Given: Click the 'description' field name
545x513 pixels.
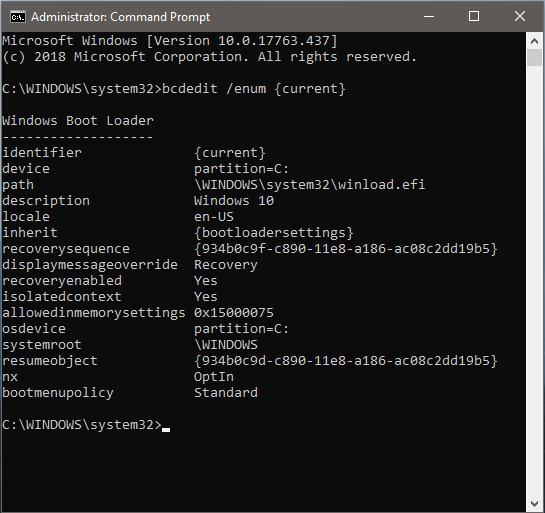Looking at the screenshot, I should tap(46, 201).
